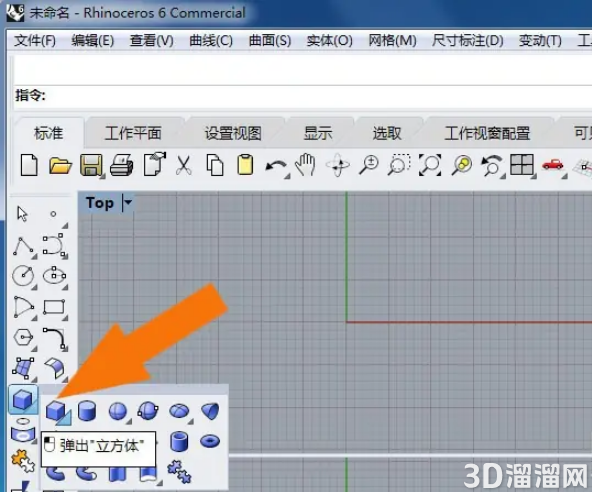Select the Rectangle tool

pyautogui.click(x=54, y=307)
